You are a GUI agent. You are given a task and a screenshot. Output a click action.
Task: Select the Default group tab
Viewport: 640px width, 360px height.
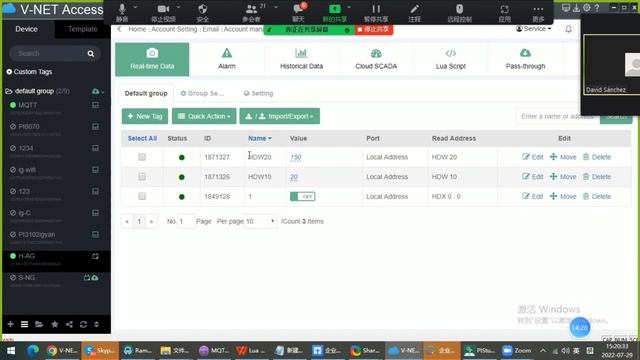146,93
